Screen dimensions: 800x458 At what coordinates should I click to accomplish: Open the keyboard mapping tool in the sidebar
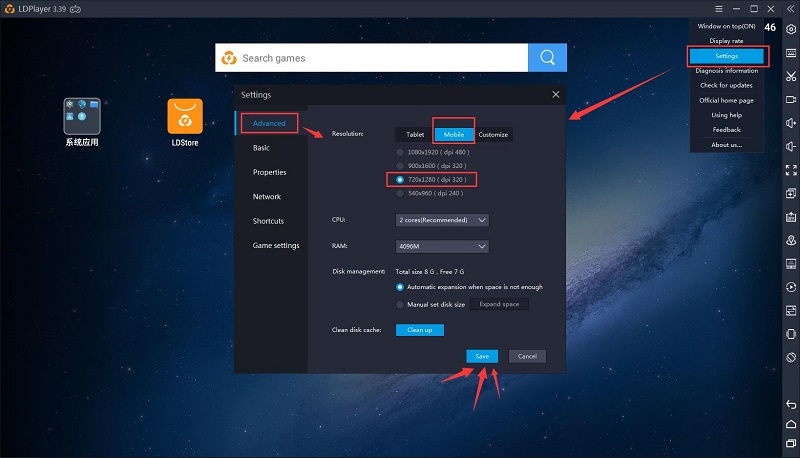coord(791,53)
